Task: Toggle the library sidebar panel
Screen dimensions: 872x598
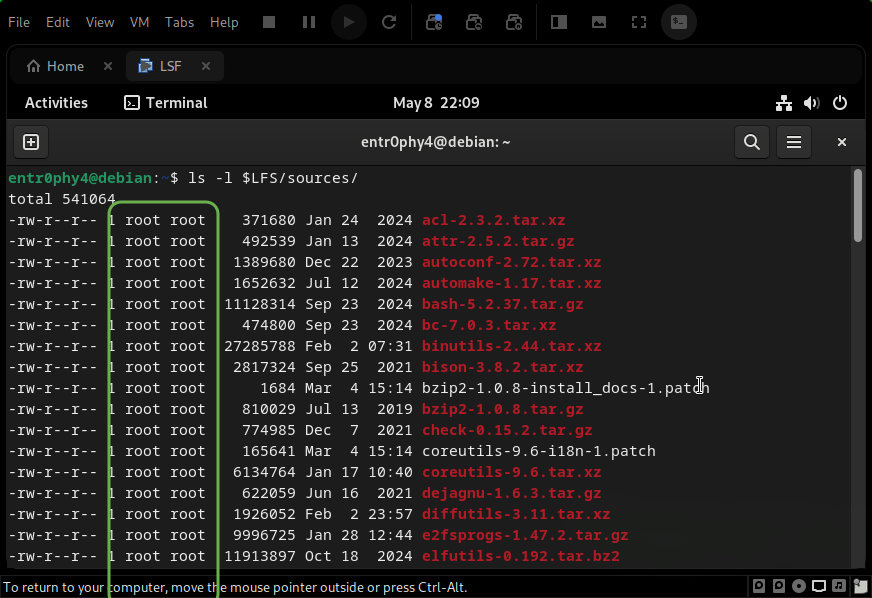Action: (559, 22)
